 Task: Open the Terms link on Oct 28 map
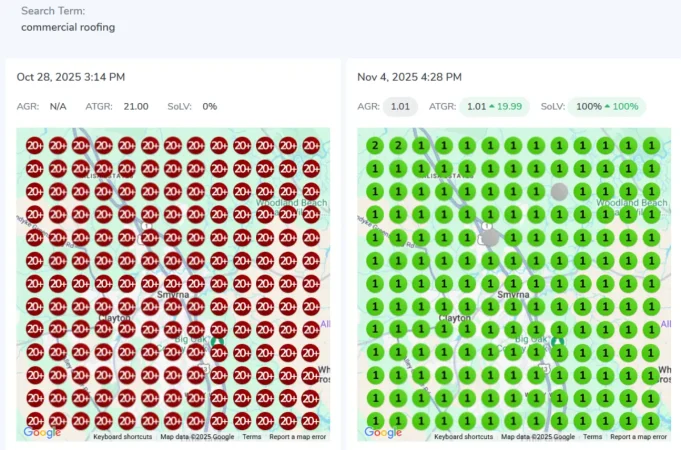point(251,437)
